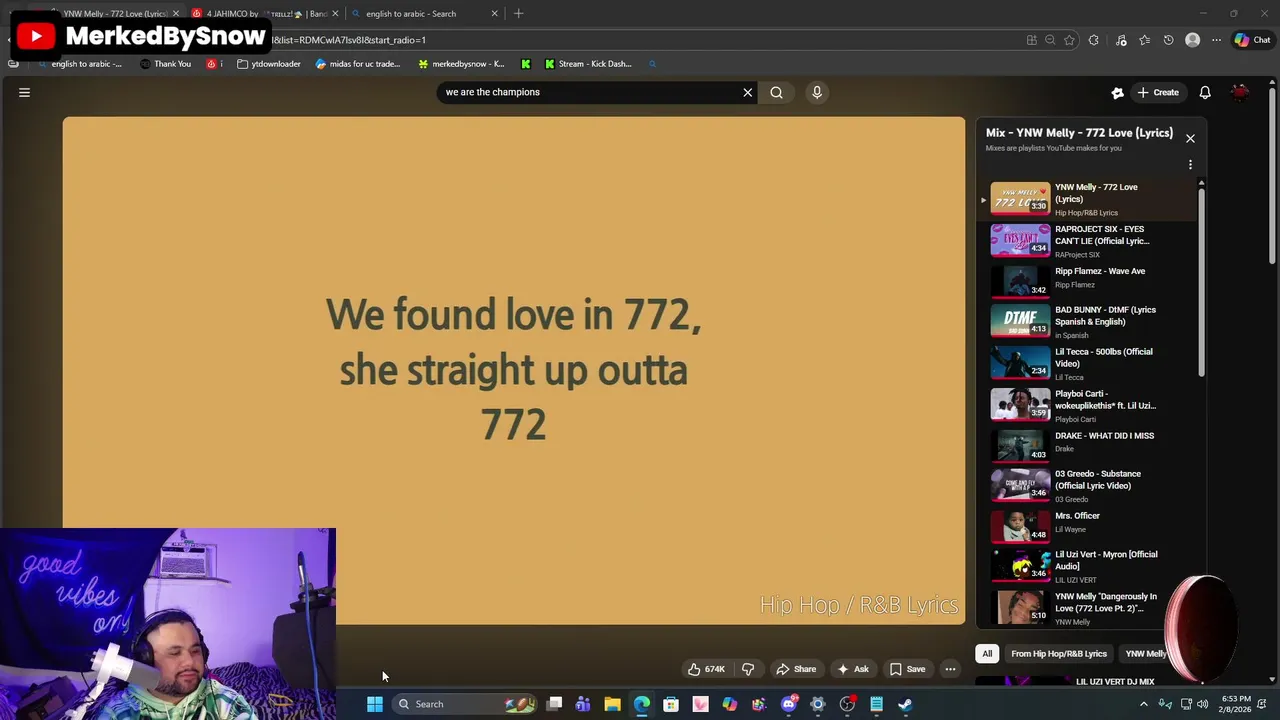Click the Create button
Screen dimensions: 1280x720
[1157, 92]
